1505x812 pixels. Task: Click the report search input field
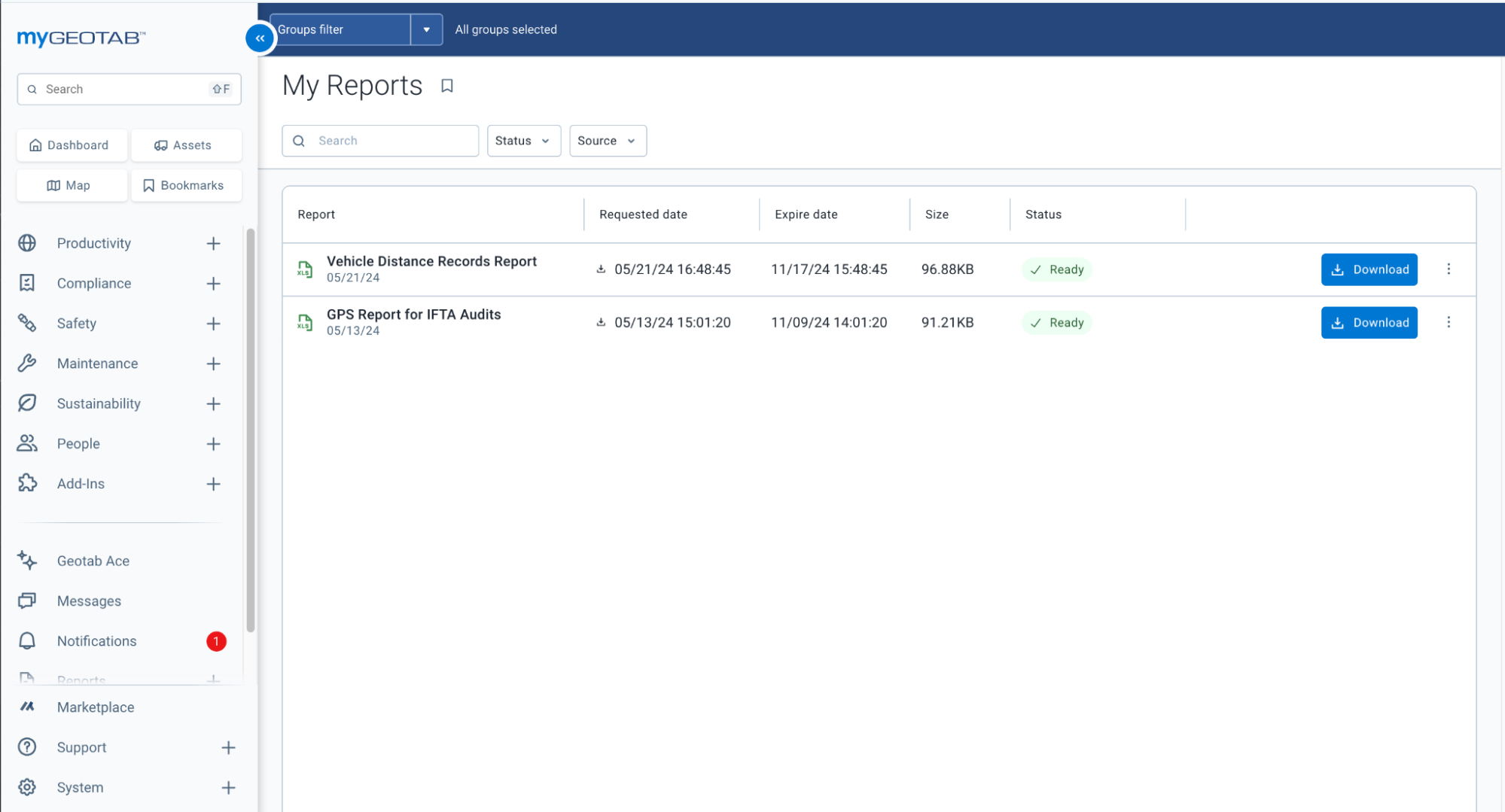[x=380, y=141]
